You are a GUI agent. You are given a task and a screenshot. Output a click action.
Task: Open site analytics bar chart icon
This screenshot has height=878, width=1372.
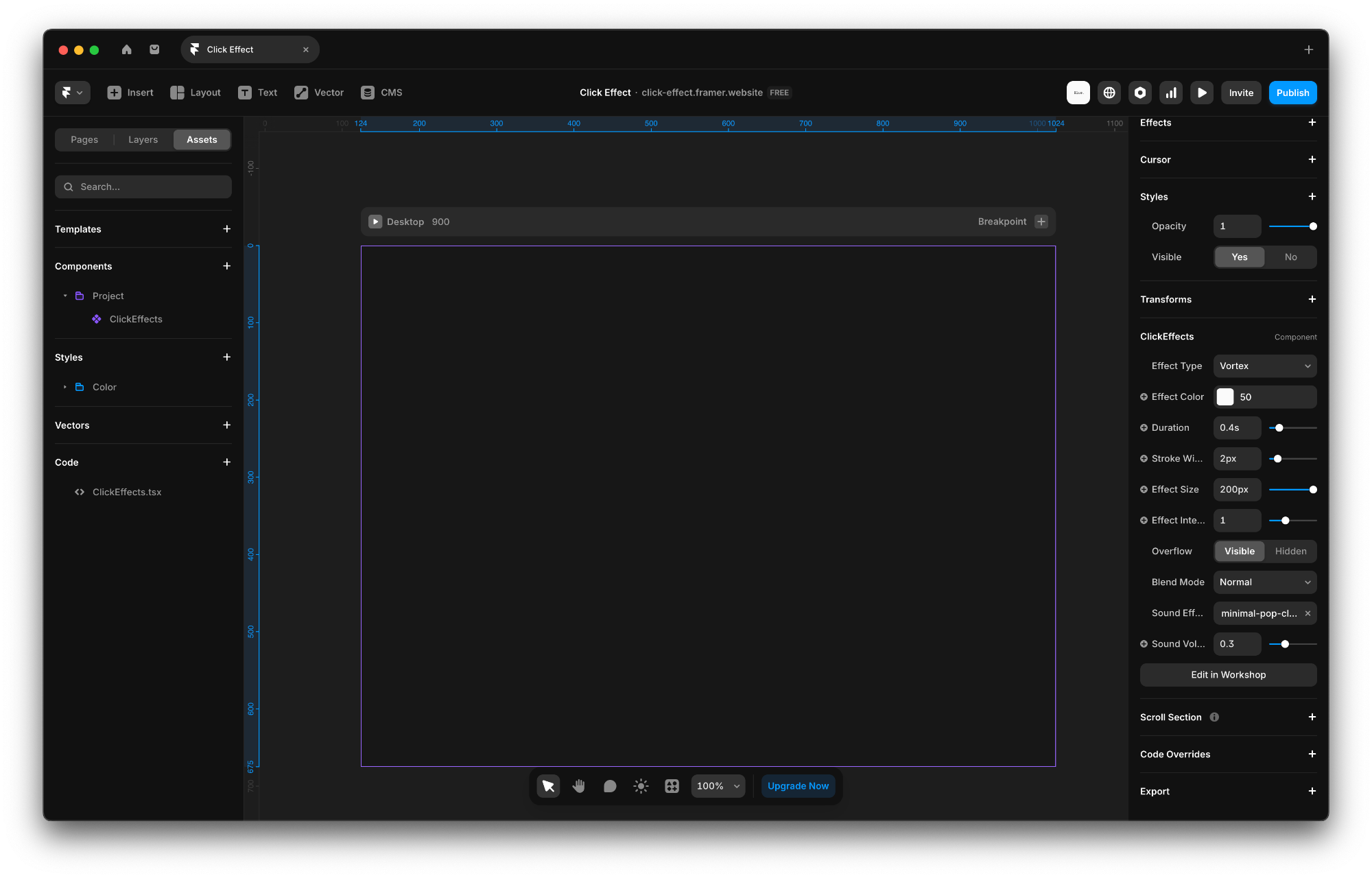tap(1171, 93)
